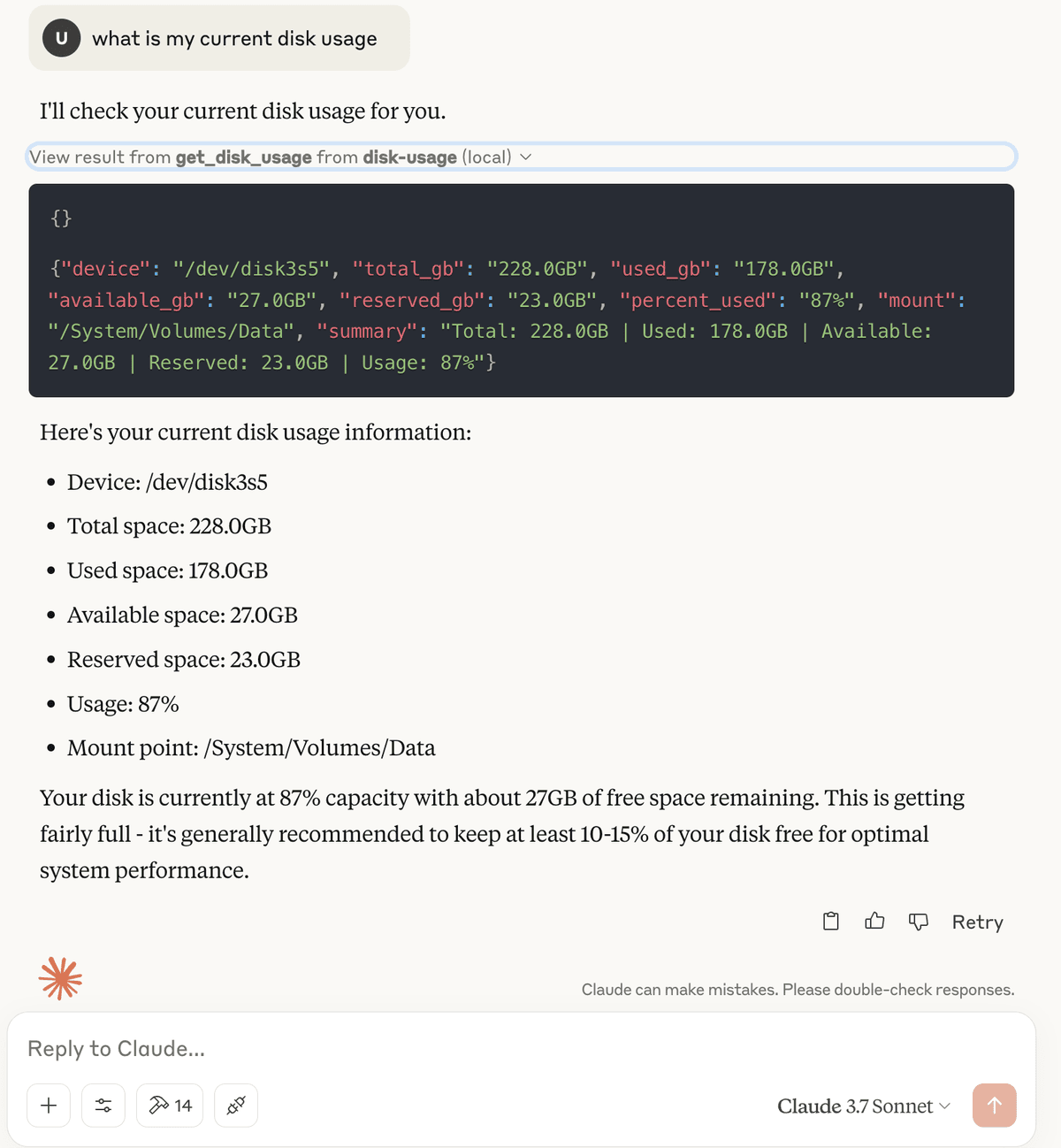
Task: Collapse the get_disk_usage result expander
Action: coord(522,157)
